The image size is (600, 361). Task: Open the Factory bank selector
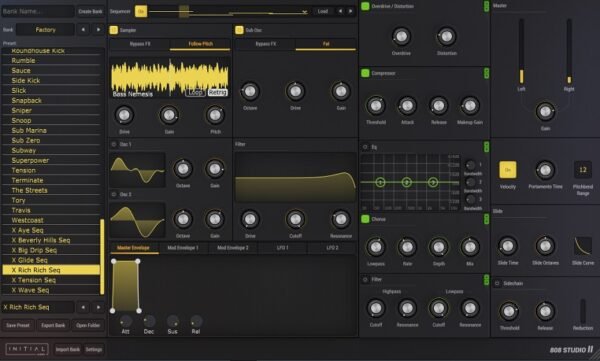pos(45,29)
